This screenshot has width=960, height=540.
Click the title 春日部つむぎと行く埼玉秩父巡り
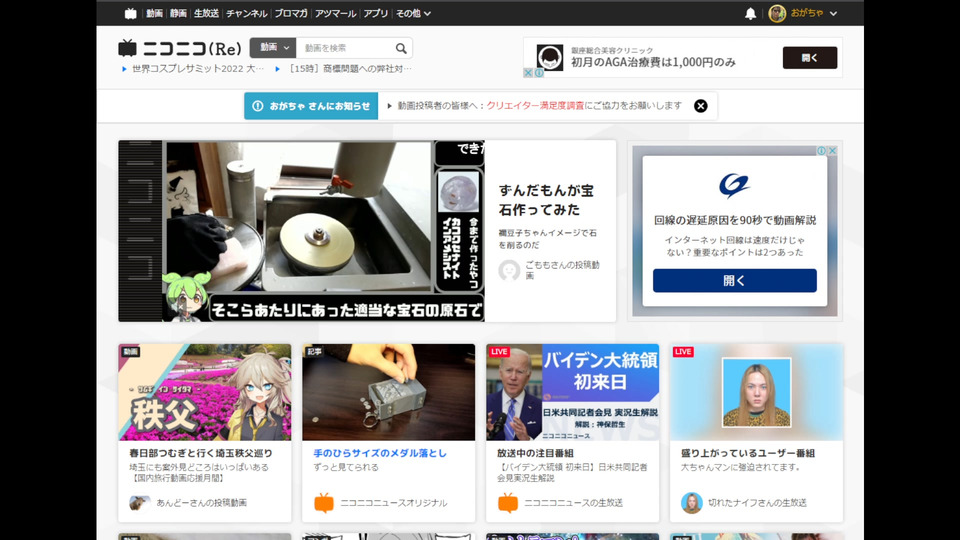(x=201, y=453)
